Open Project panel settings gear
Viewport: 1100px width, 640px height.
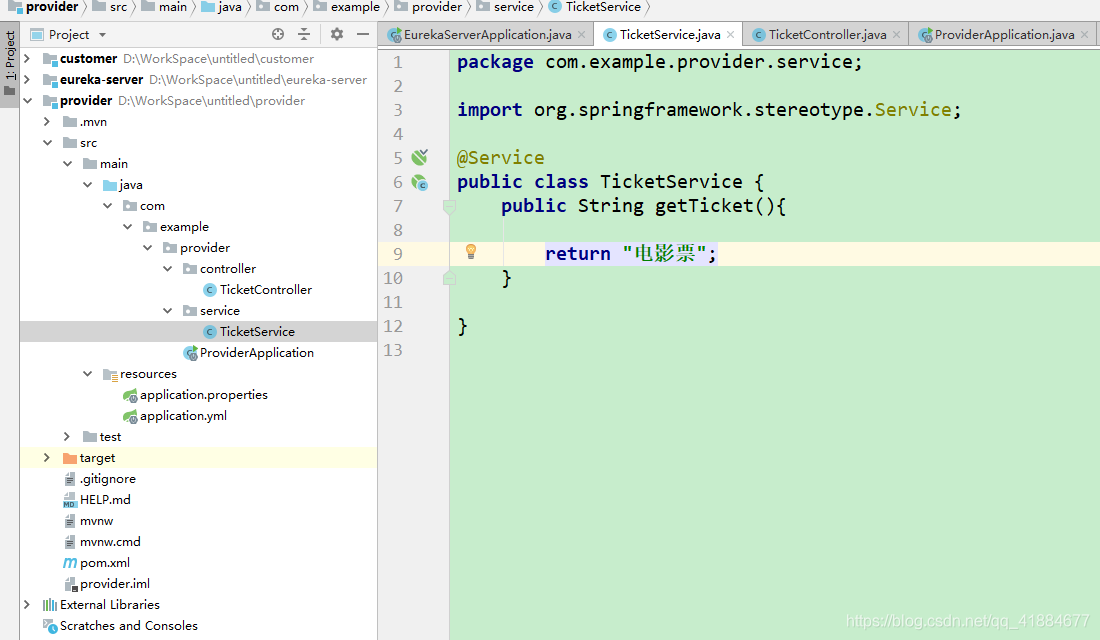337,34
